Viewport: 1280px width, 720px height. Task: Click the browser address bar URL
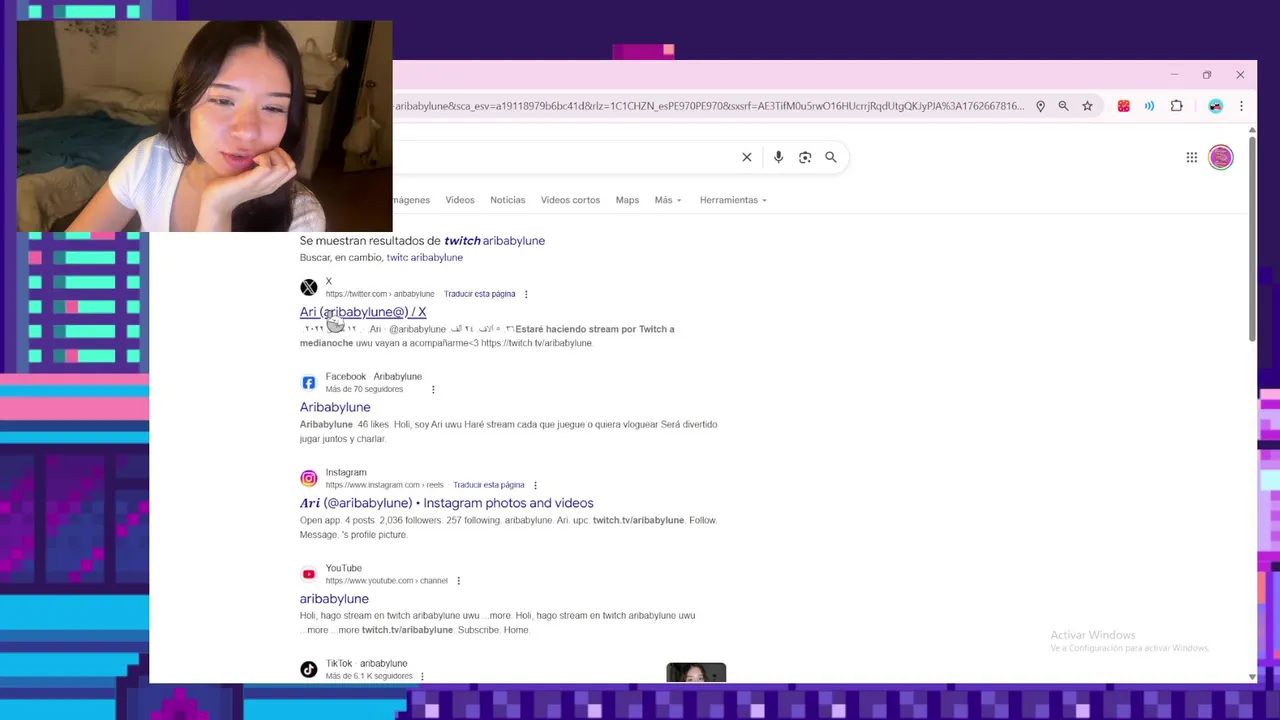(x=710, y=106)
